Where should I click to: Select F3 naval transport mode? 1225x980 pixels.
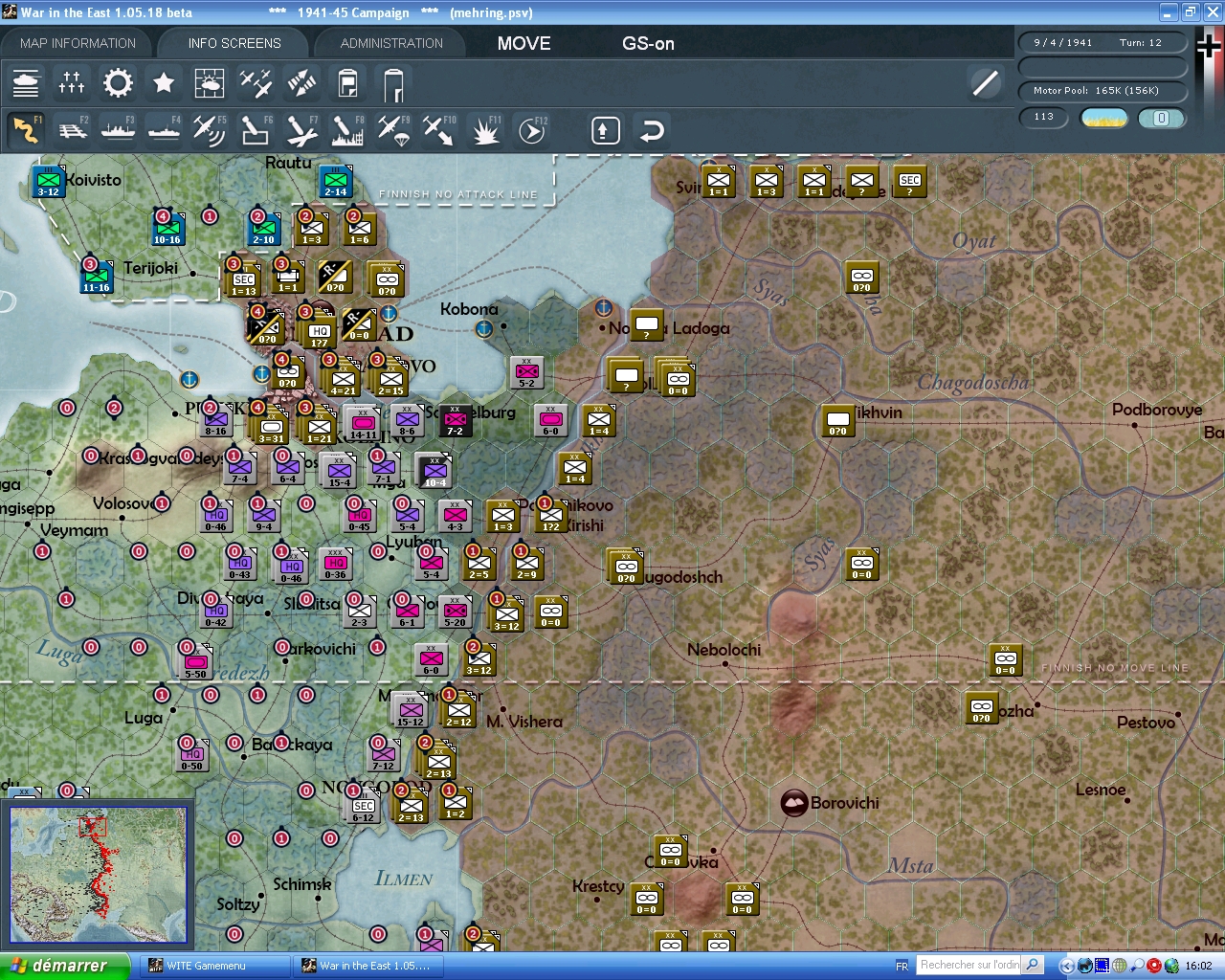point(118,129)
